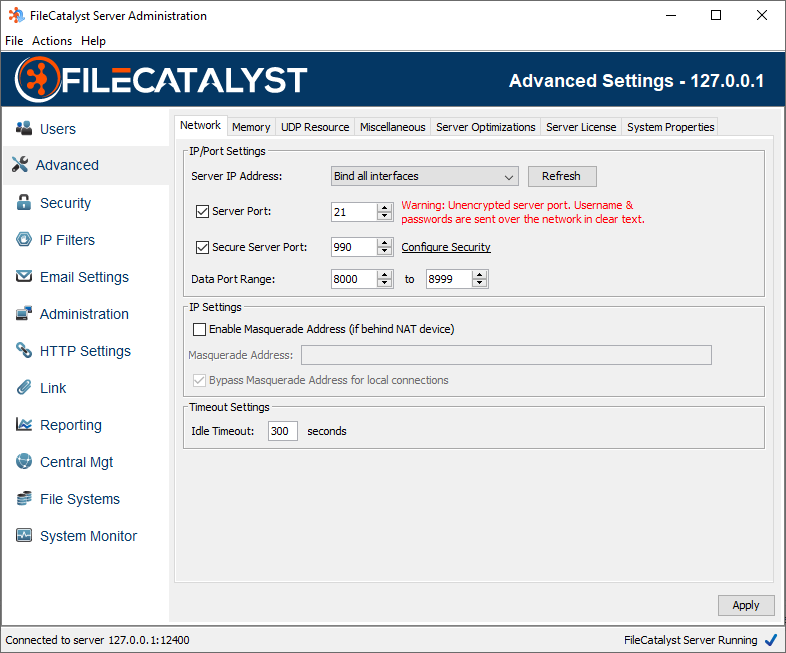Screen dimensions: 786x653
Task: Click the Server Port number field
Action: tap(354, 212)
